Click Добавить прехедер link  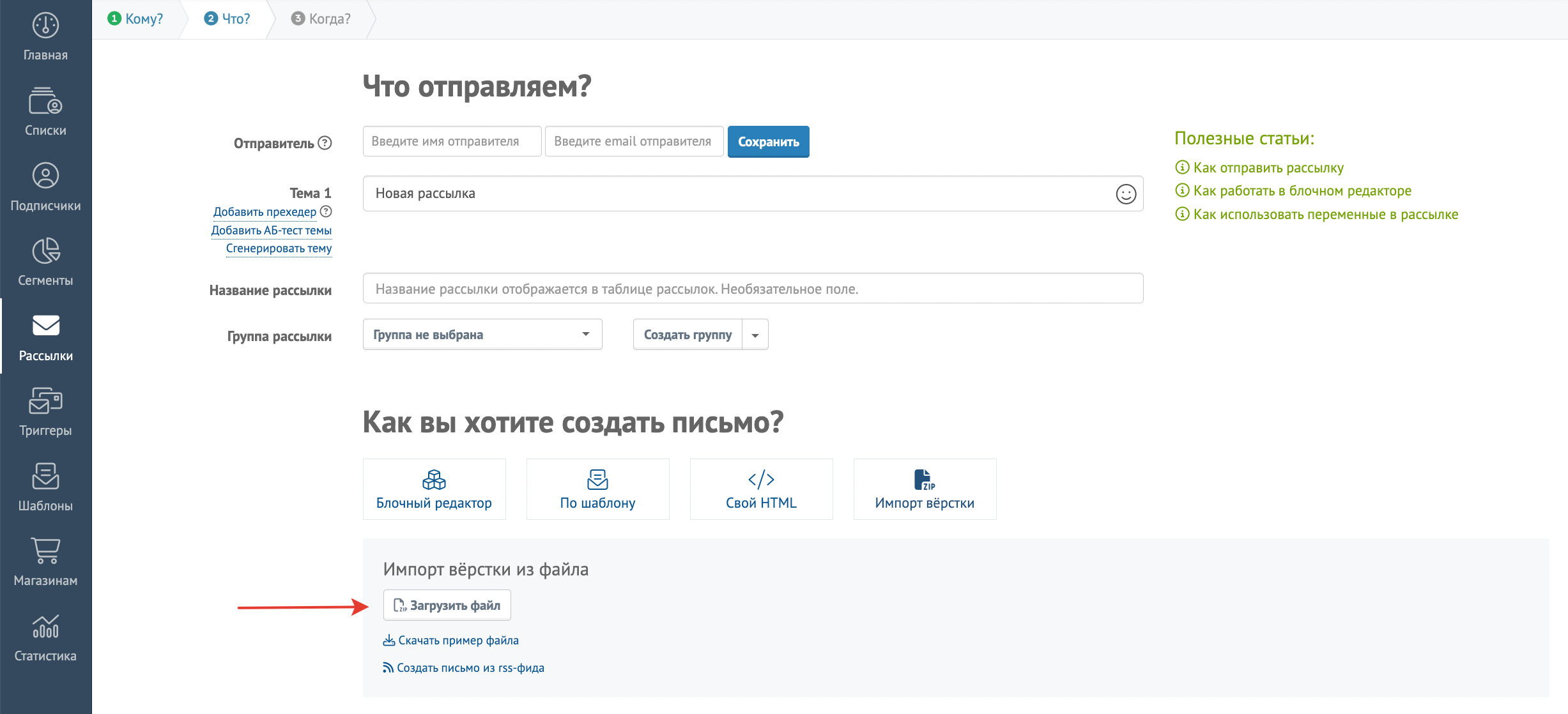pos(265,211)
